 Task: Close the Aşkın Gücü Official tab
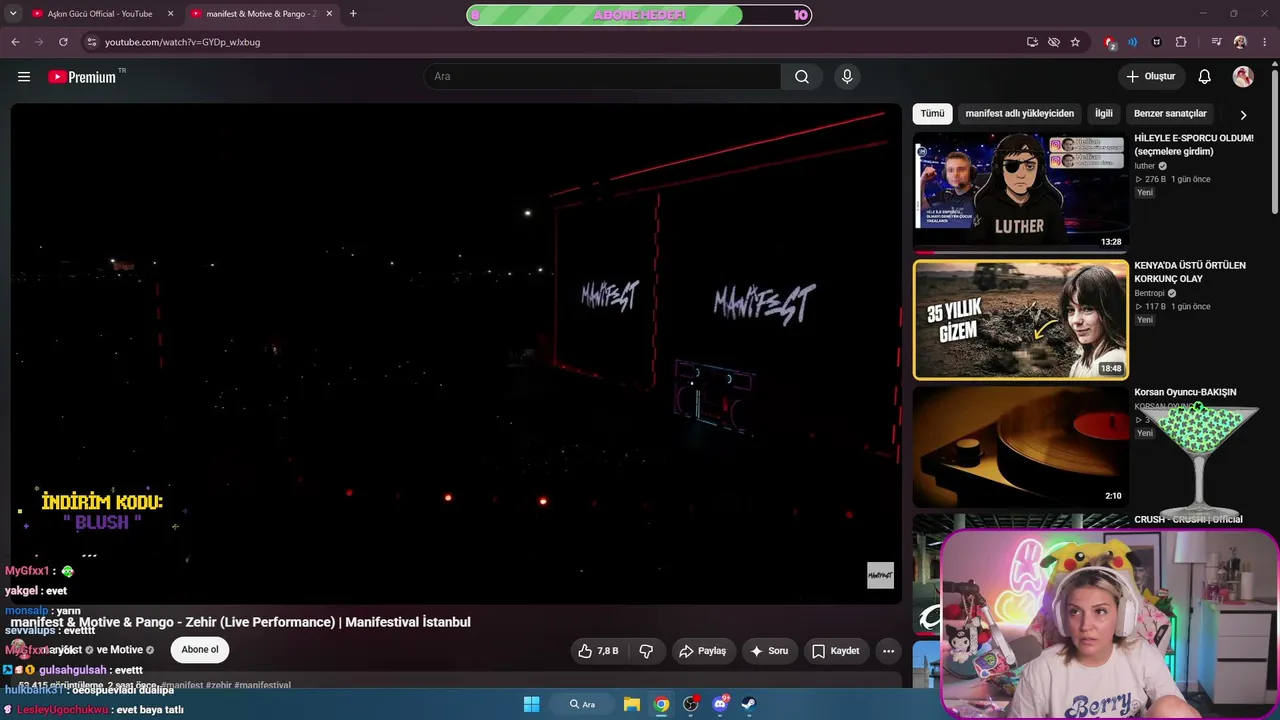tap(170, 14)
